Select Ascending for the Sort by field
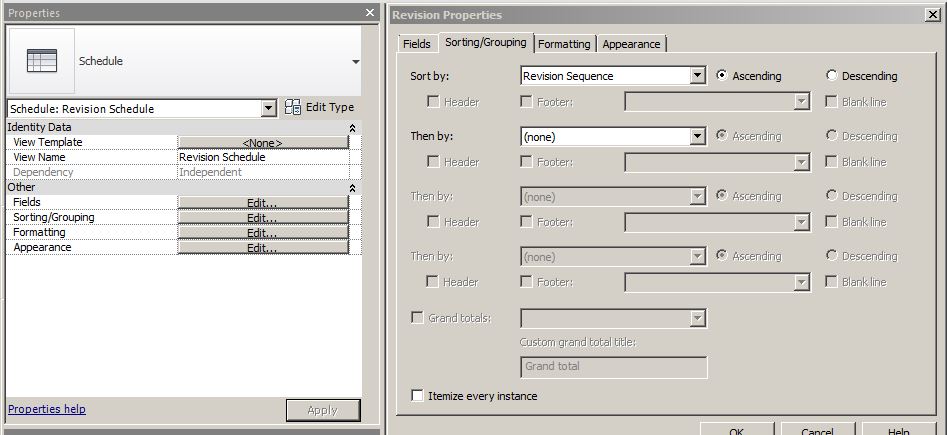Image resolution: width=947 pixels, height=435 pixels. tap(722, 76)
